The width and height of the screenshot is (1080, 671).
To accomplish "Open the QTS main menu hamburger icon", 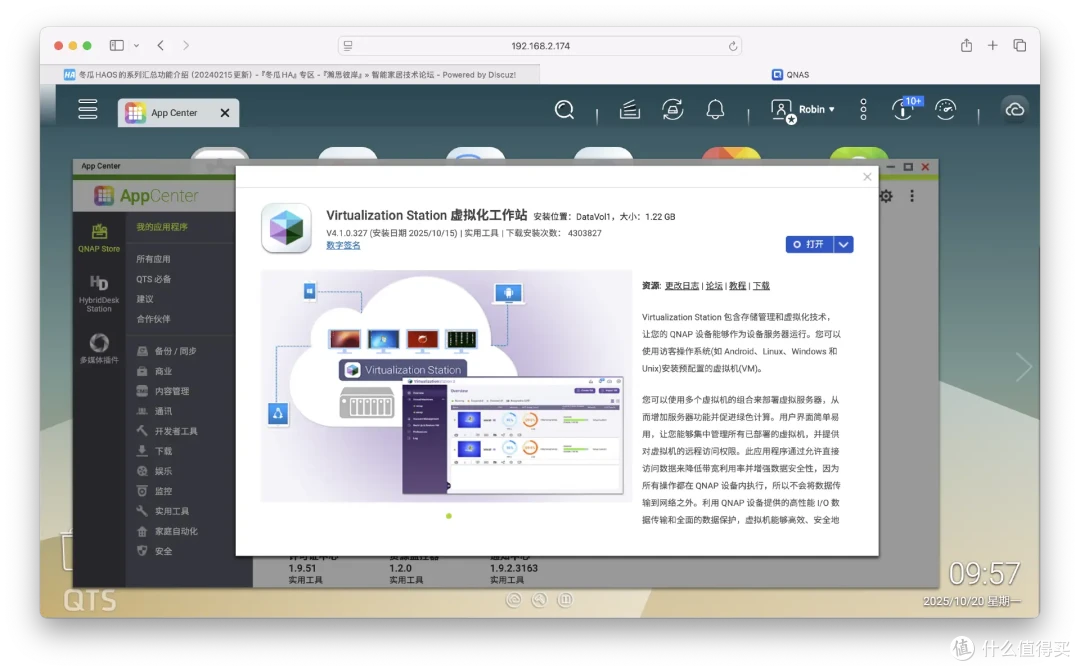I will [87, 110].
